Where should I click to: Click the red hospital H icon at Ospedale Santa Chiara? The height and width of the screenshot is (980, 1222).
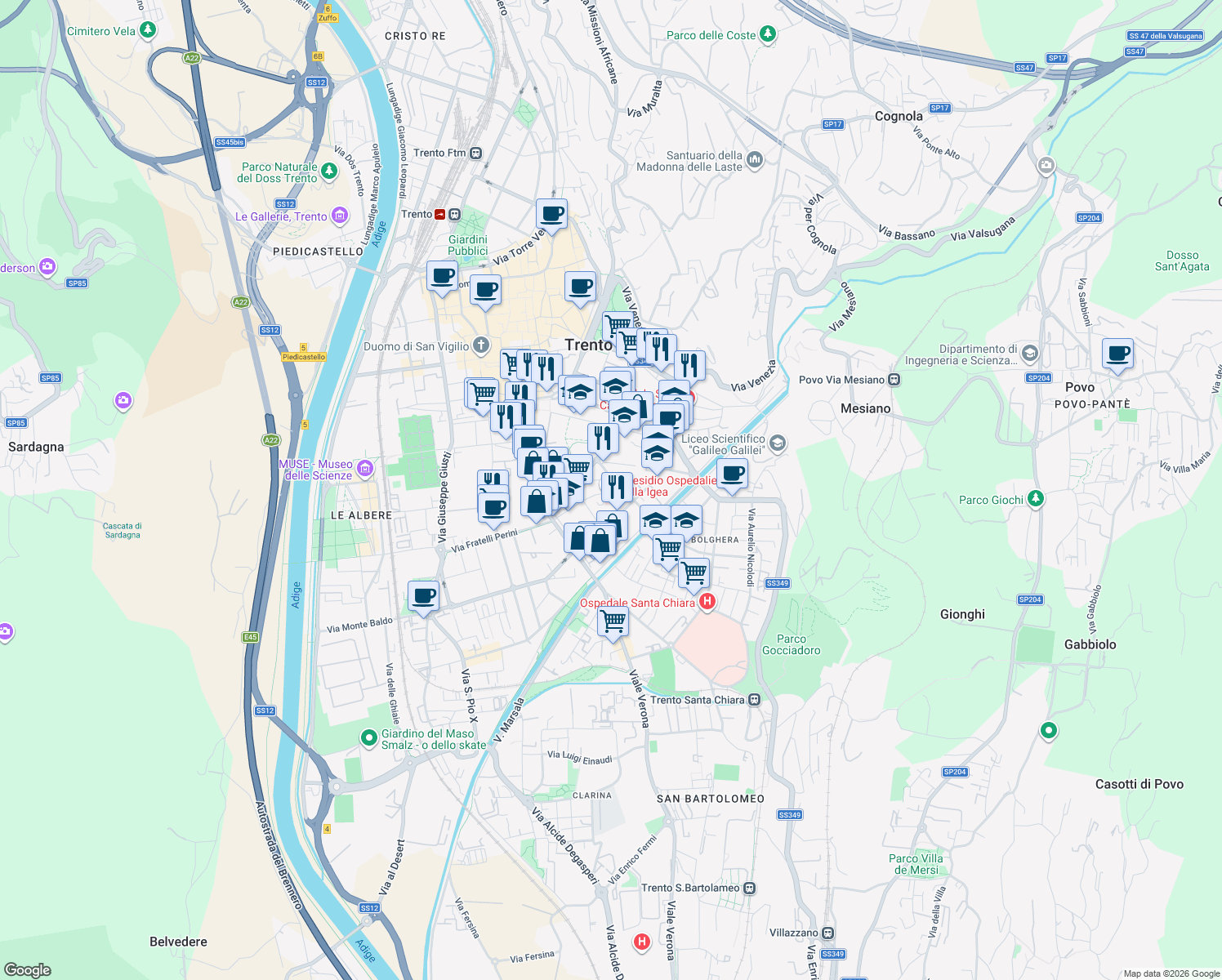click(x=706, y=601)
